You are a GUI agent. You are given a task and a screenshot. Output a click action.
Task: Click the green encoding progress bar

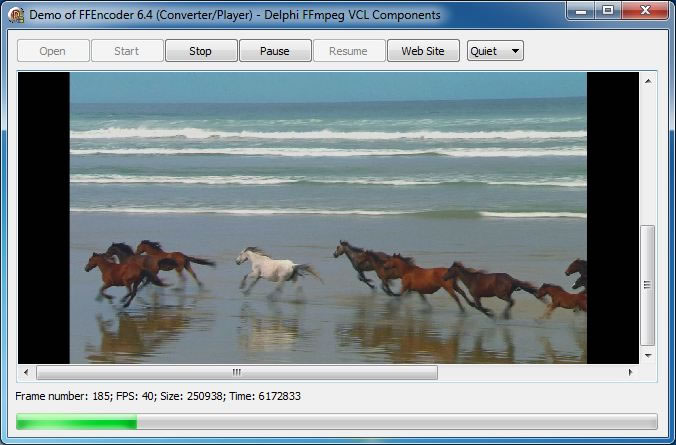pos(337,421)
